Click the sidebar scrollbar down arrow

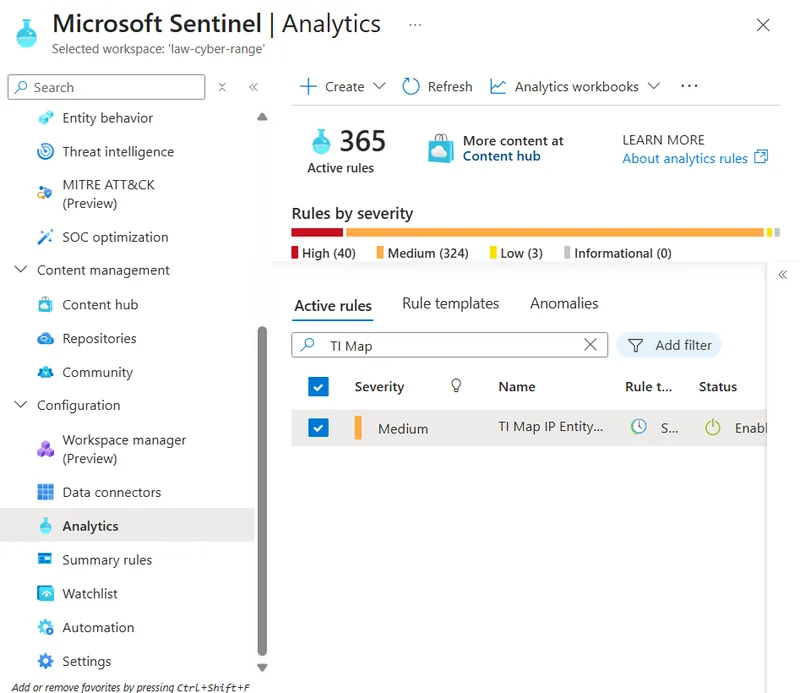pos(262,667)
